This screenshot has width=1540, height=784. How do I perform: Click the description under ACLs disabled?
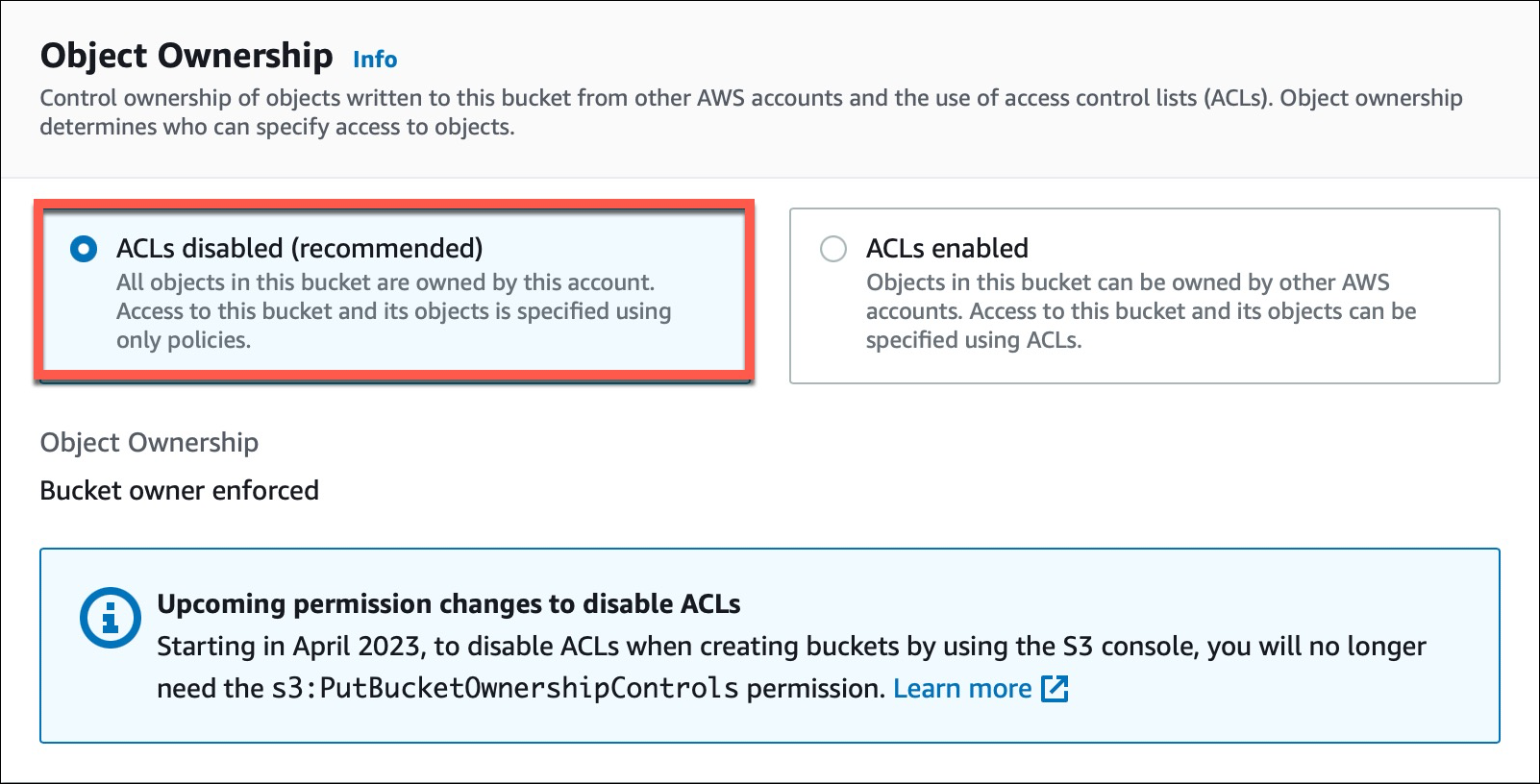click(394, 311)
